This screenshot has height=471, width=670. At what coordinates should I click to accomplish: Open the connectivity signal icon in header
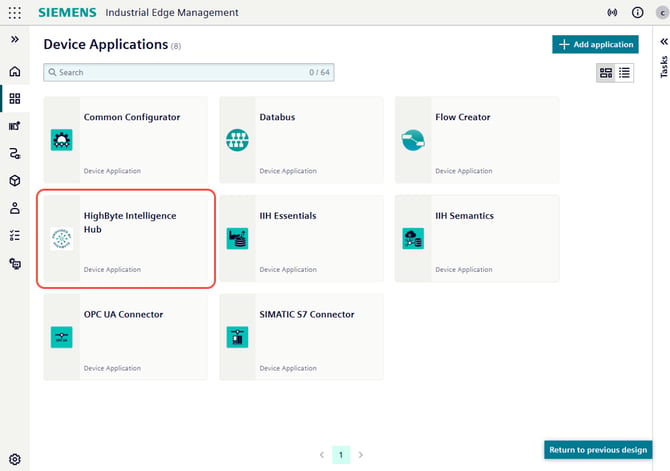[612, 12]
